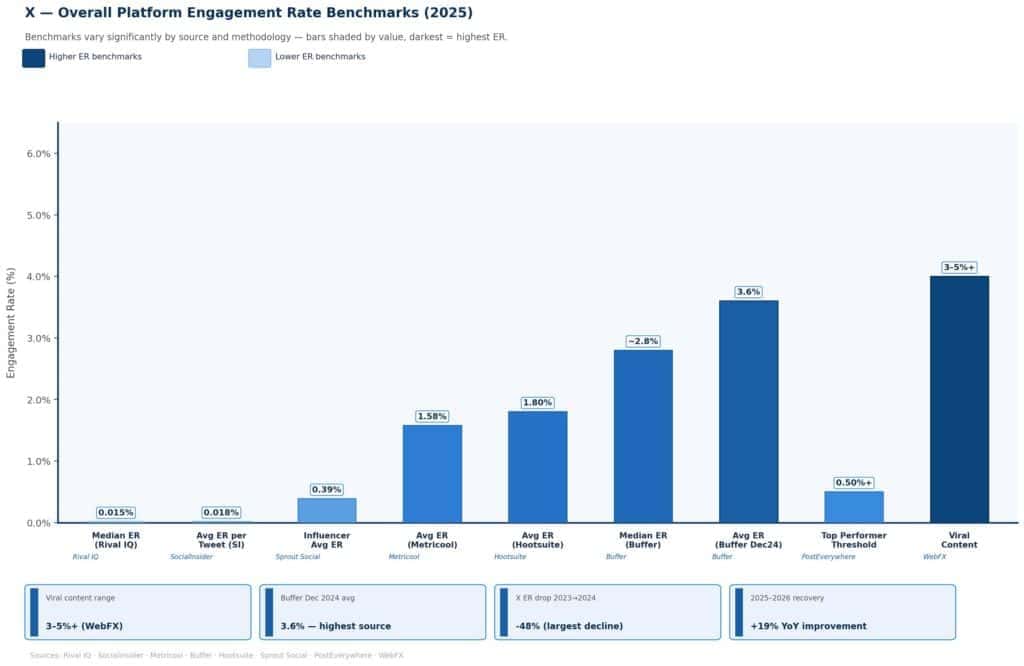Image resolution: width=1024 pixels, height=666 pixels.
Task: Click the 0.015% value label
Action: point(116,512)
